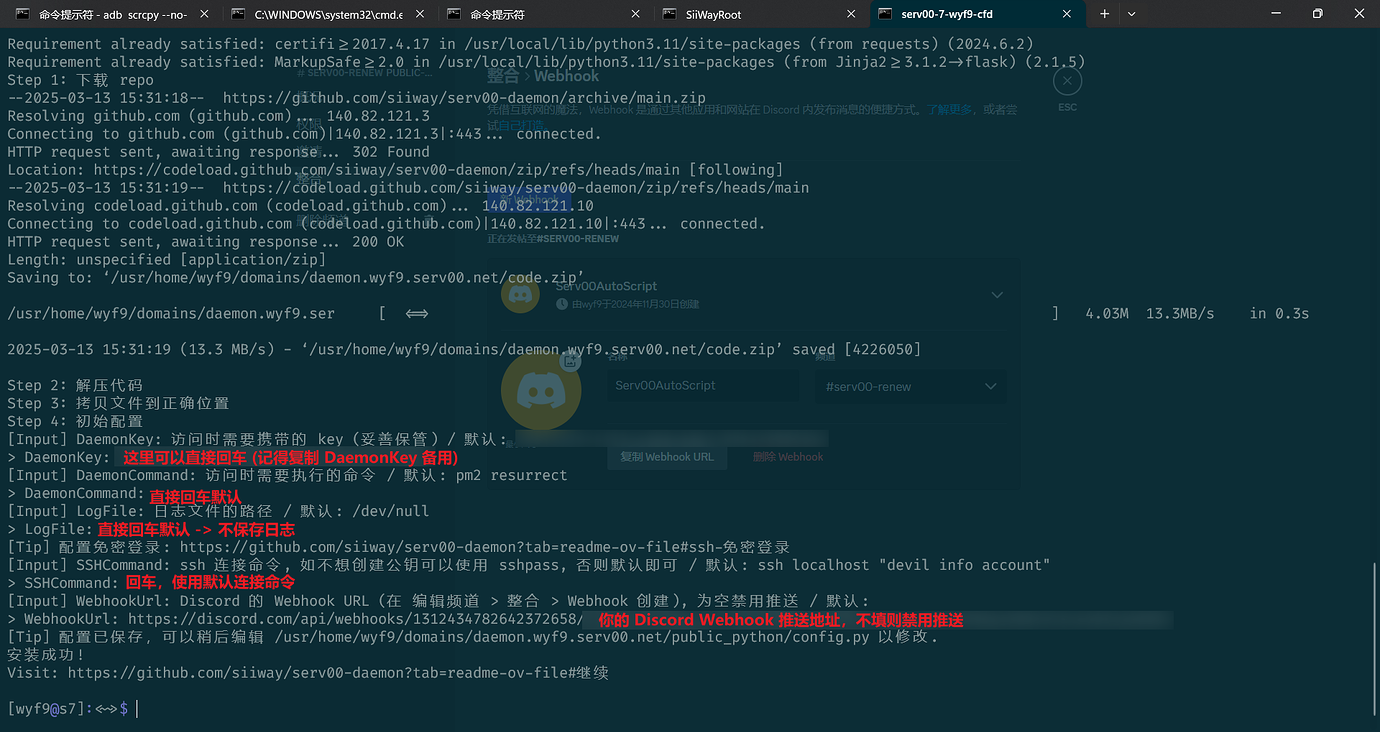The height and width of the screenshot is (732, 1380).
Task: Close the C:\WINDOWS\system32\cmd.exe tab
Action: click(x=420, y=14)
